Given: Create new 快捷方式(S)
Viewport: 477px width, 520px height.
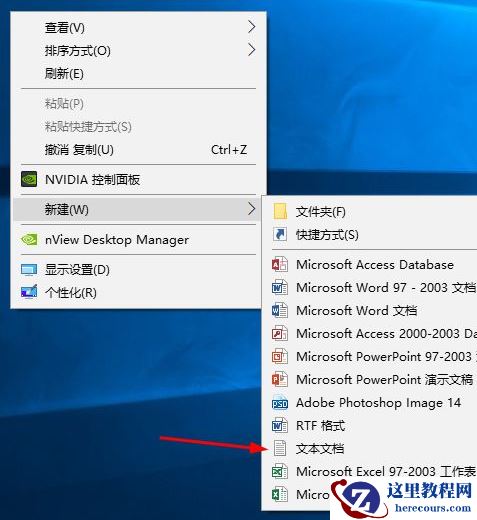Looking at the screenshot, I should click(x=370, y=235).
